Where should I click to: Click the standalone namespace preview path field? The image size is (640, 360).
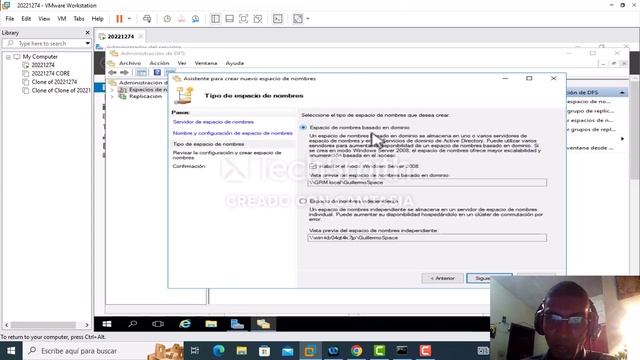pos(427,238)
